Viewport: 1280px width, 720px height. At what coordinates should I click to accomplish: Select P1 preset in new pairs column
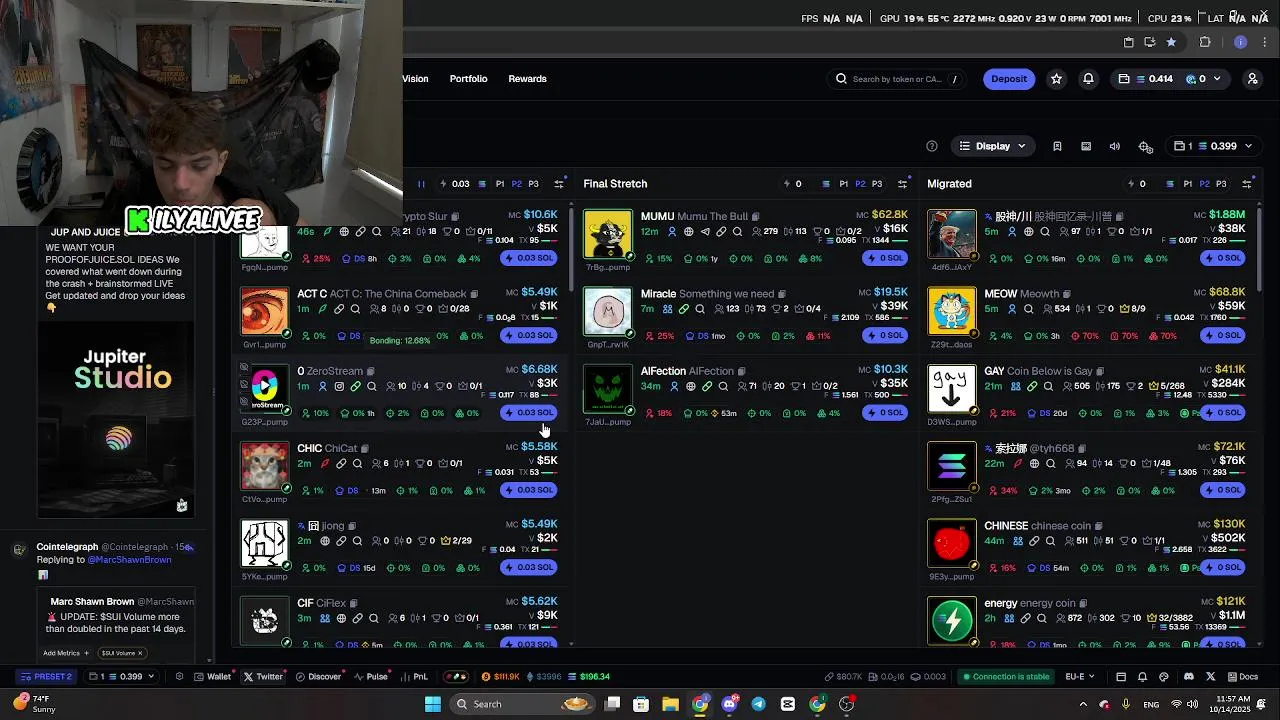500,184
